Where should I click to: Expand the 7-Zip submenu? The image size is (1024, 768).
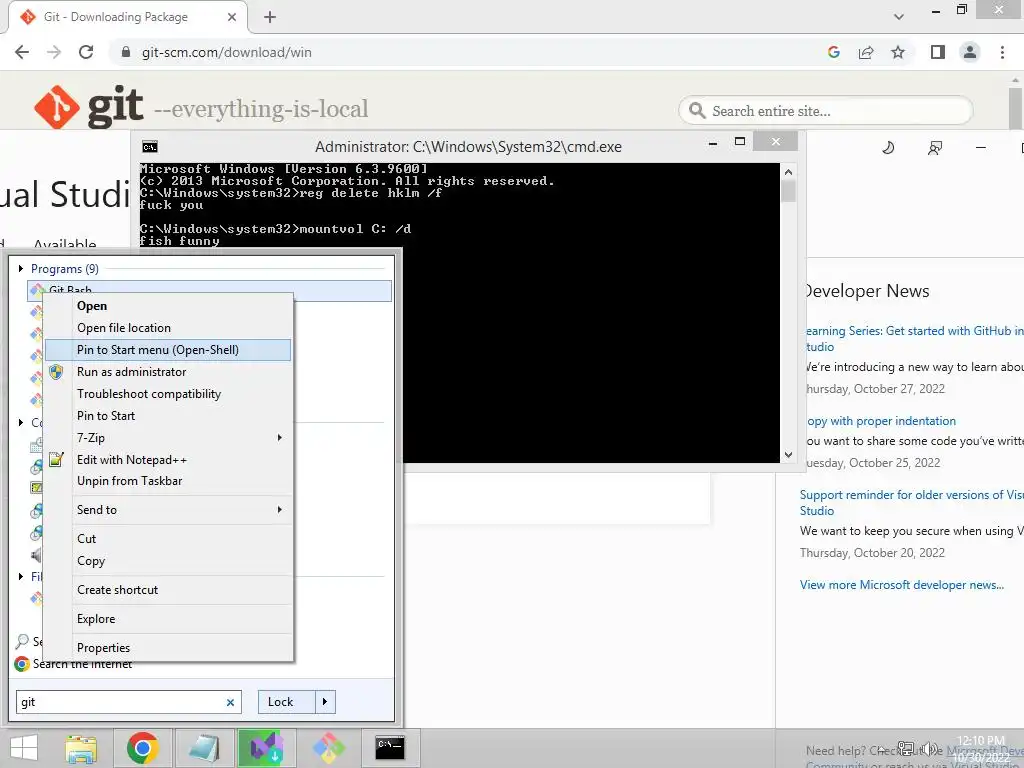click(x=168, y=438)
